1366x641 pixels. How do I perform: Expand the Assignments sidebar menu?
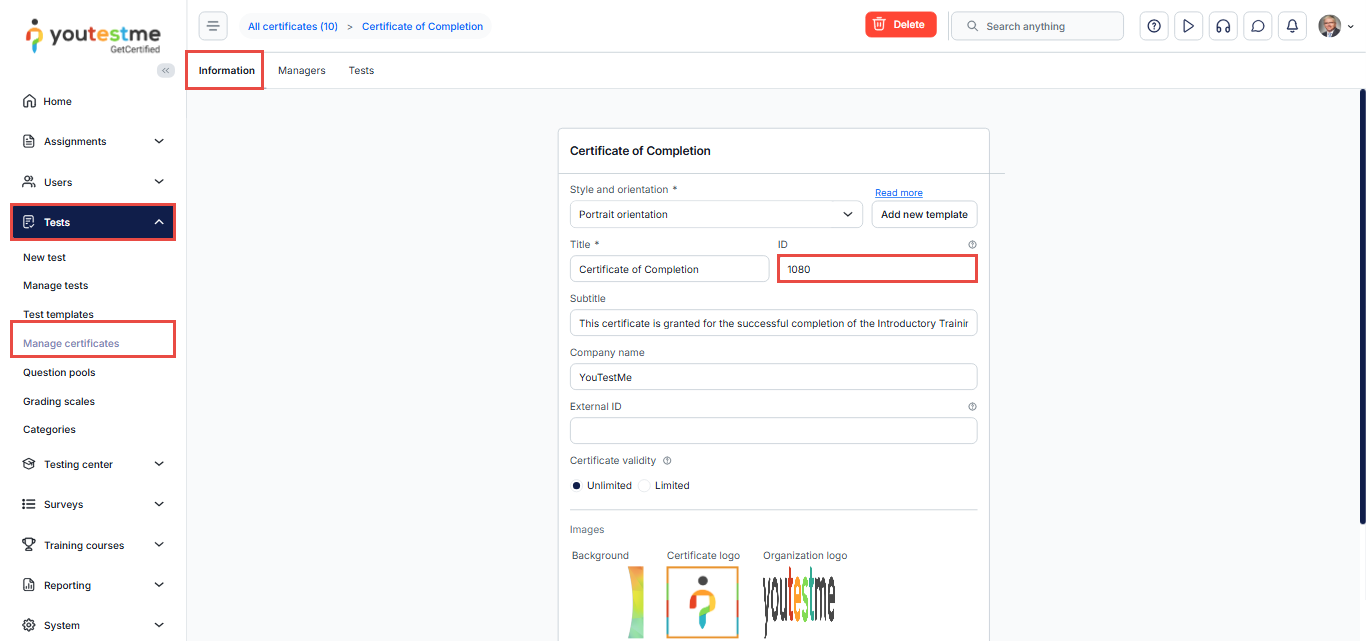tap(93, 141)
